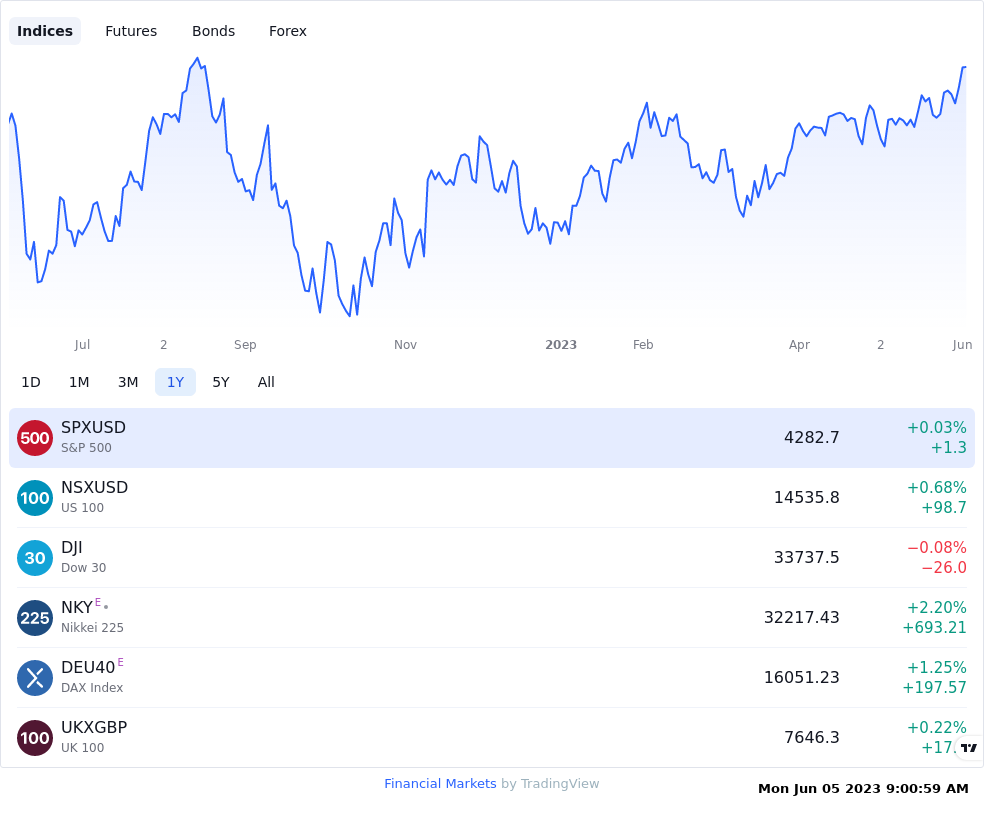Click the DAX Index description text

tap(92, 688)
